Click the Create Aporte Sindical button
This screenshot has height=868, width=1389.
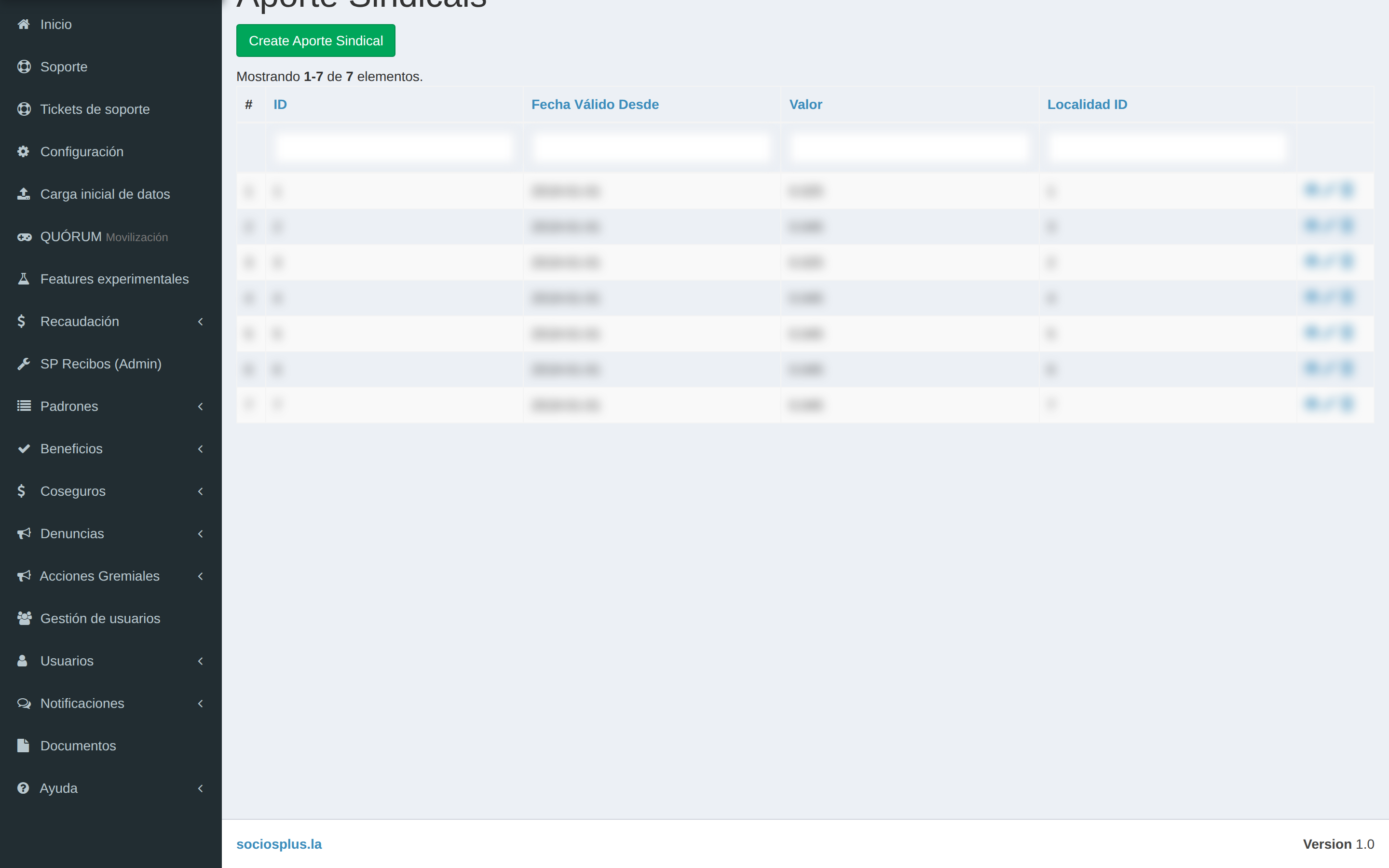point(316,41)
